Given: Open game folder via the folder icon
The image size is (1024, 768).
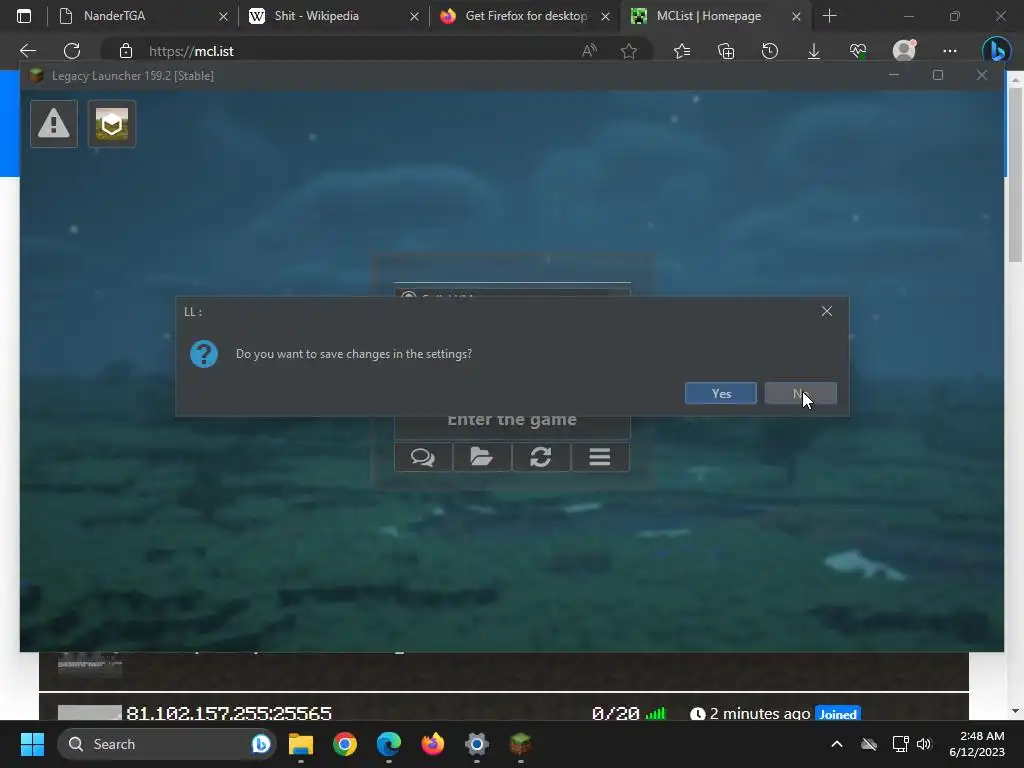Looking at the screenshot, I should [482, 456].
